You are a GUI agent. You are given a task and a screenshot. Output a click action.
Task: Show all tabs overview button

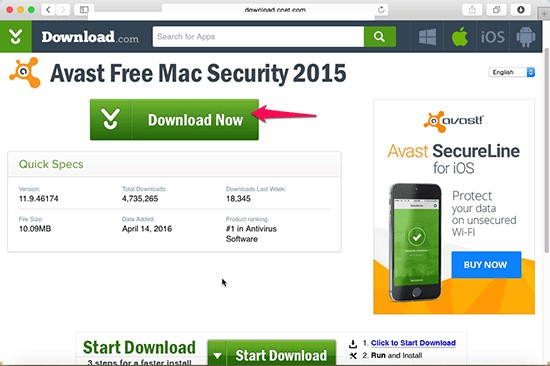(x=496, y=10)
